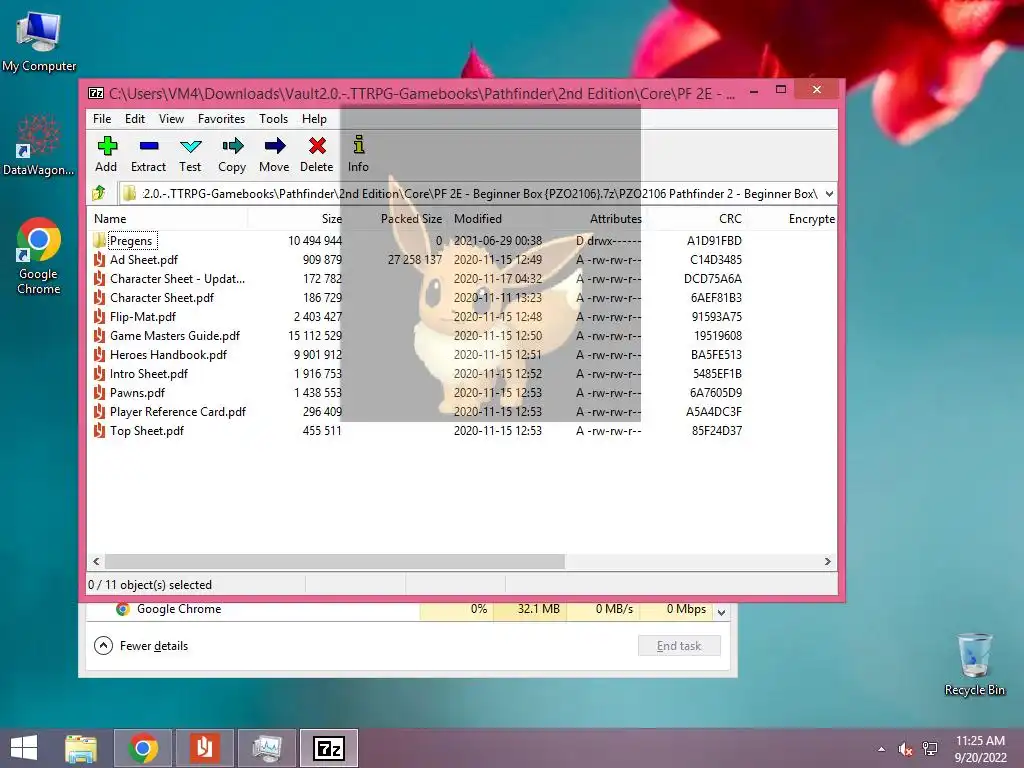This screenshot has height=768, width=1024.
Task: Select Character Sheet.pdf file
Action: click(161, 298)
